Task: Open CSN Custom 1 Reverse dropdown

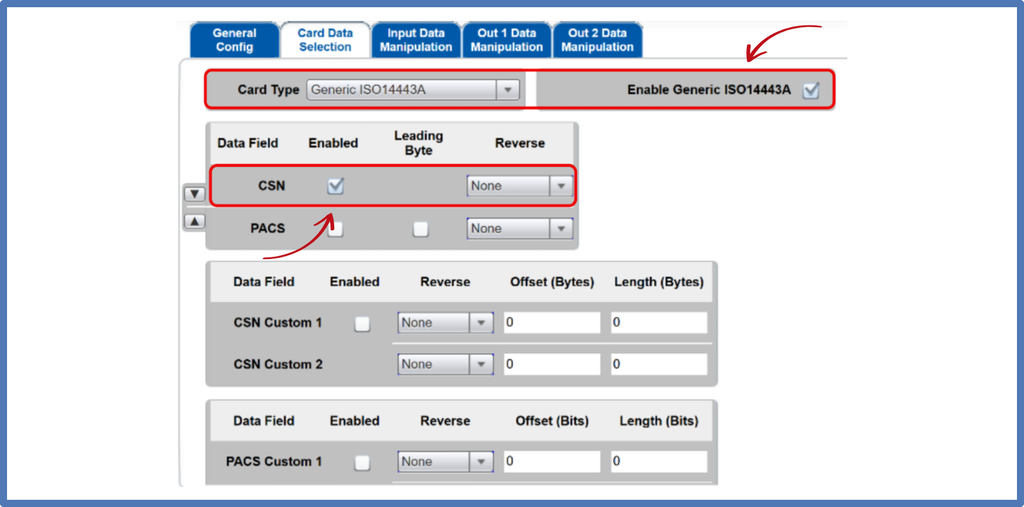Action: pos(445,323)
